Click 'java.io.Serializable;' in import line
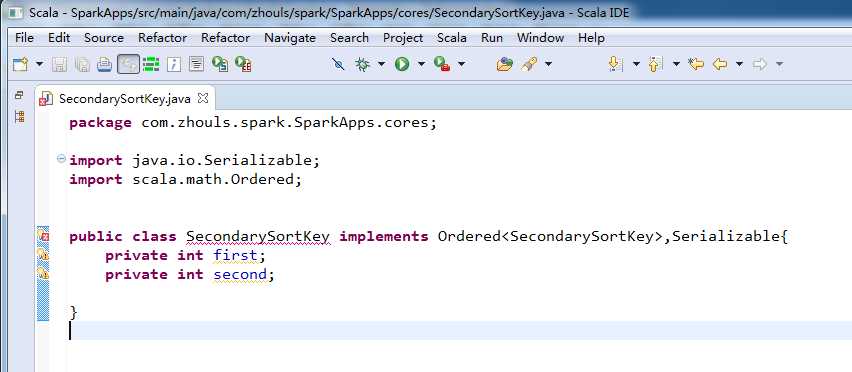This screenshot has width=852, height=372. click(227, 161)
